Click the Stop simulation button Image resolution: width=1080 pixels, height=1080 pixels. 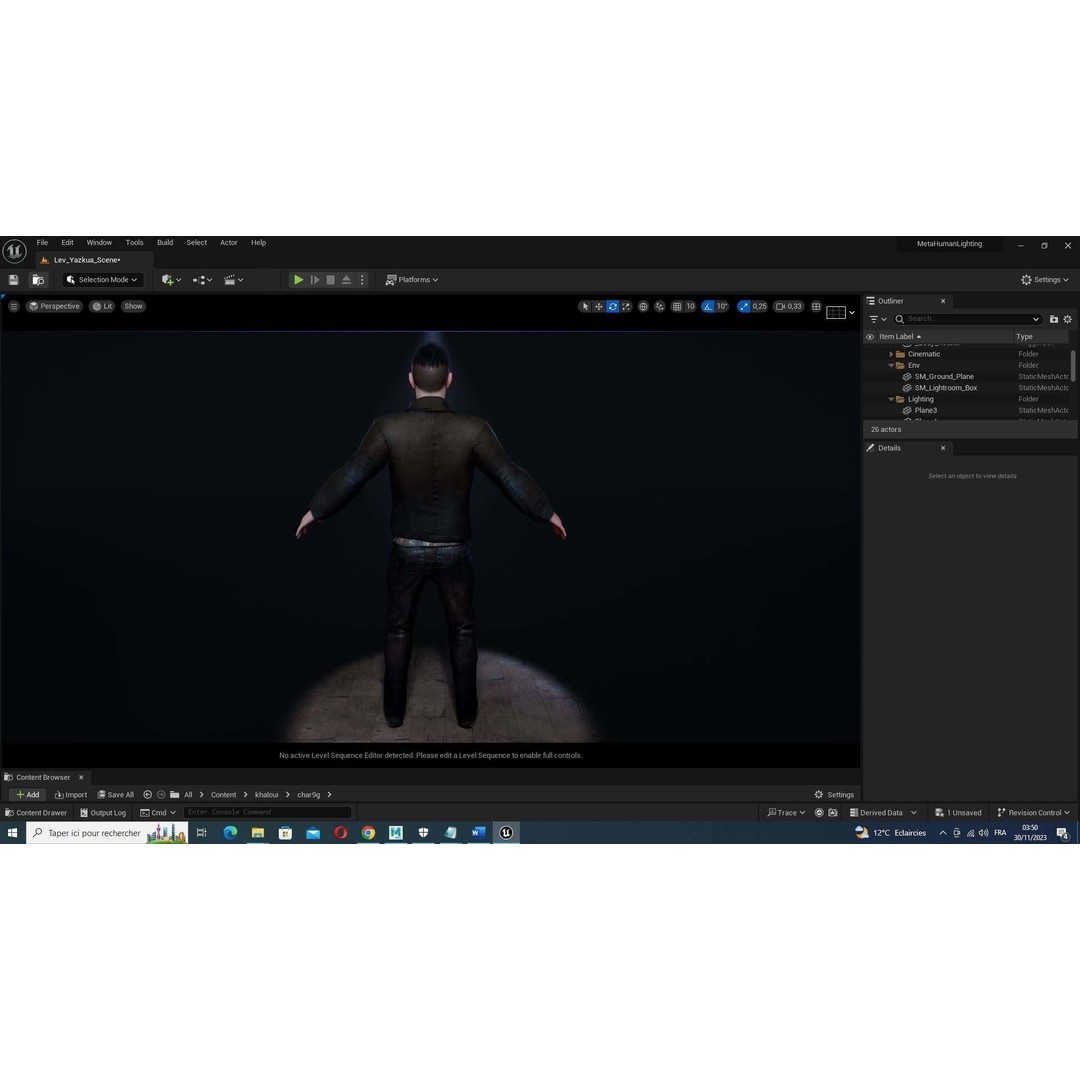331,280
